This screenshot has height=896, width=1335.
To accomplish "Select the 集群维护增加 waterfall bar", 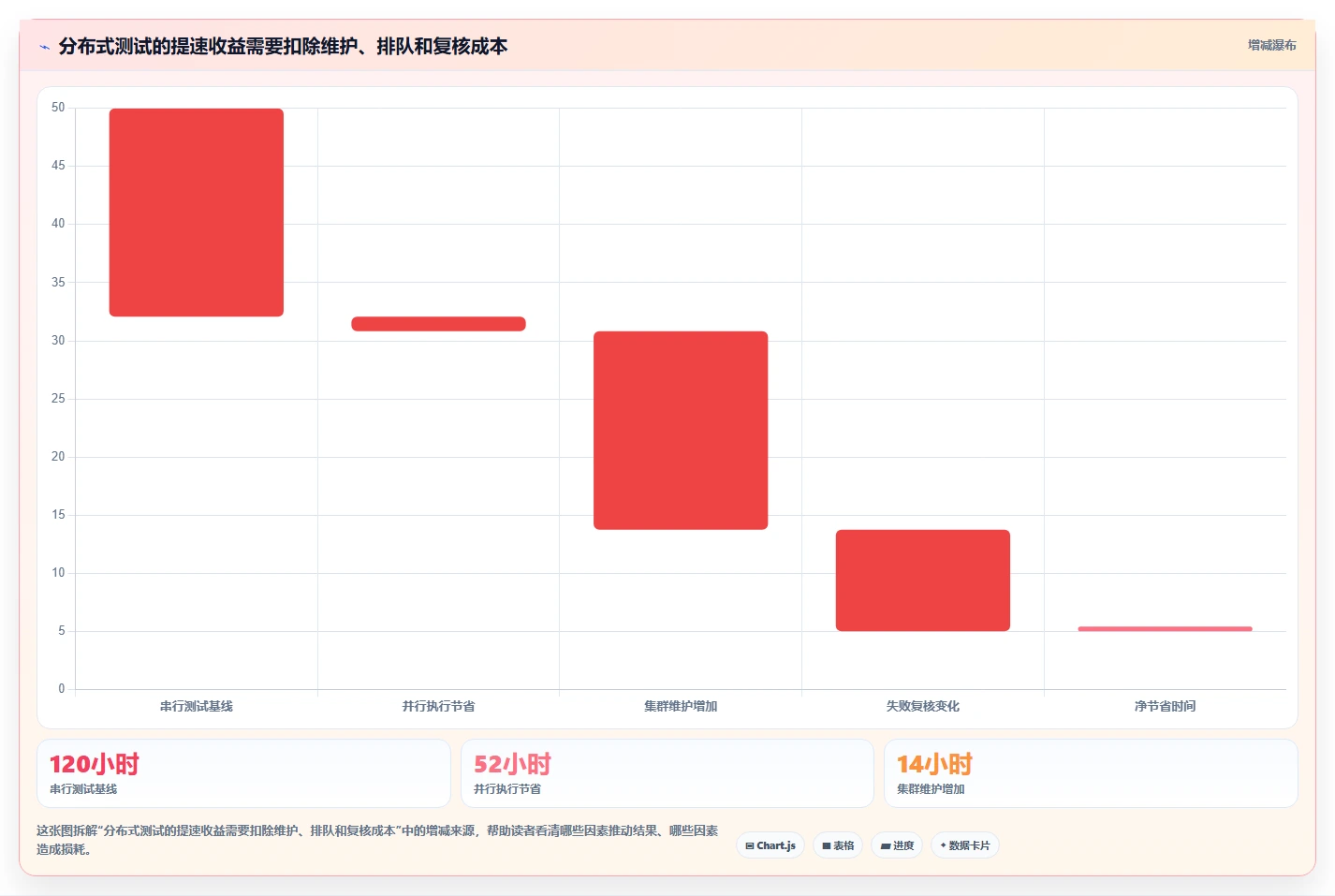I will (x=681, y=431).
